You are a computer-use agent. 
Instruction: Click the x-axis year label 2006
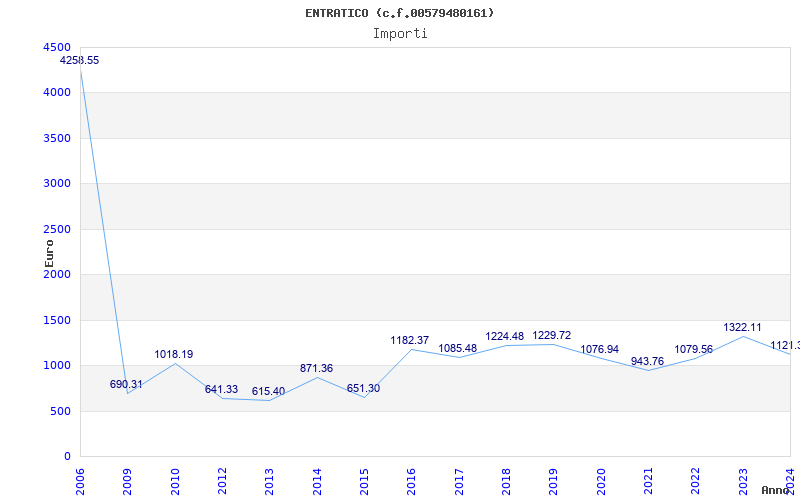80,482
